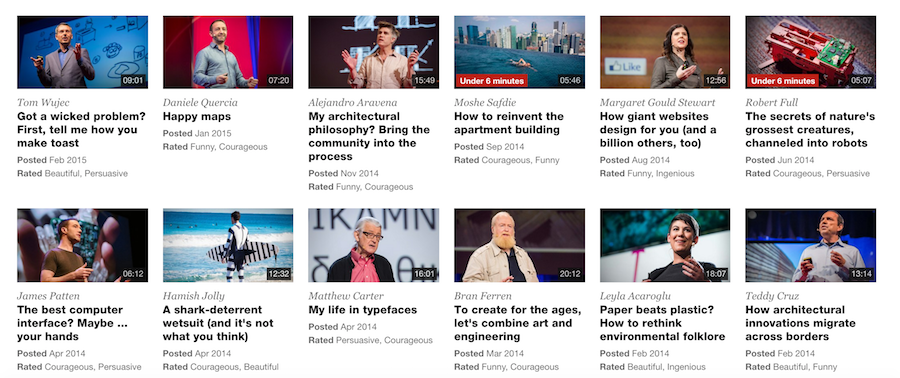
Task: Click 'Rated Persuasive, Courageous' under Matthew Carter
Action: coord(370,340)
